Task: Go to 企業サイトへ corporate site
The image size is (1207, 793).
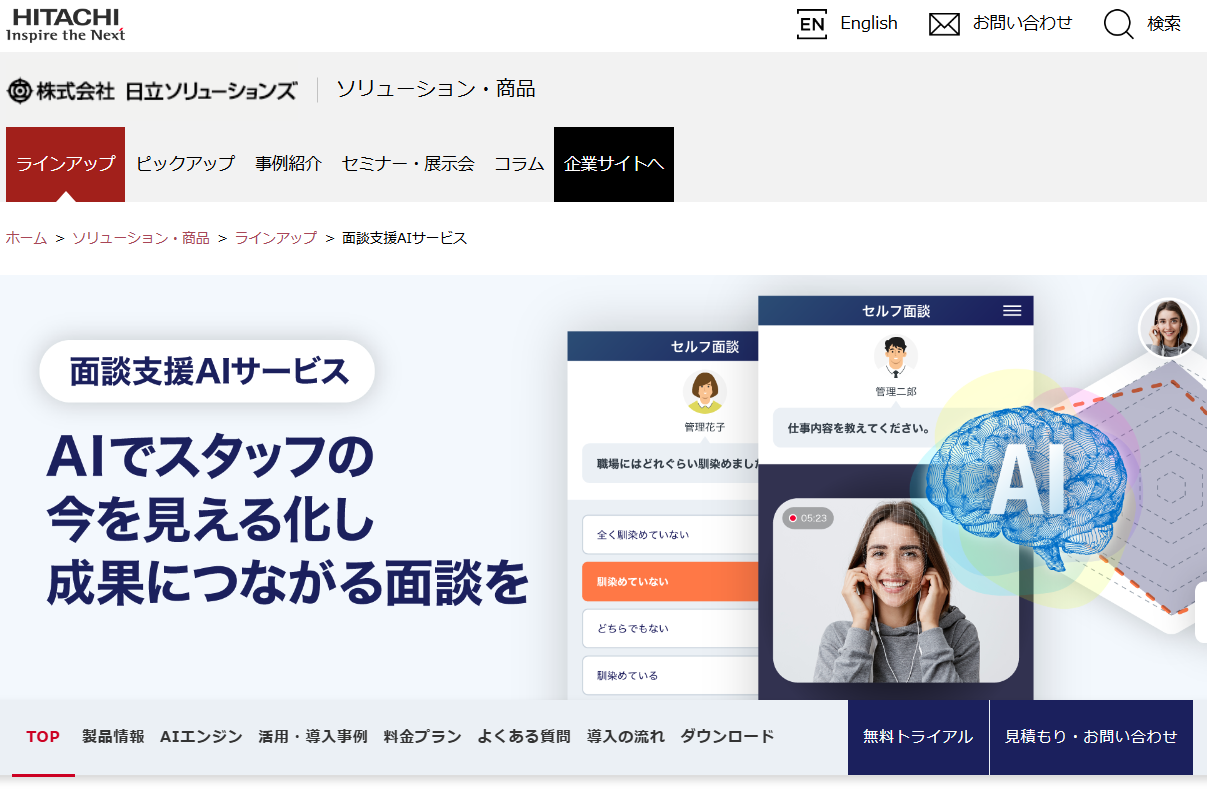Action: (x=614, y=164)
